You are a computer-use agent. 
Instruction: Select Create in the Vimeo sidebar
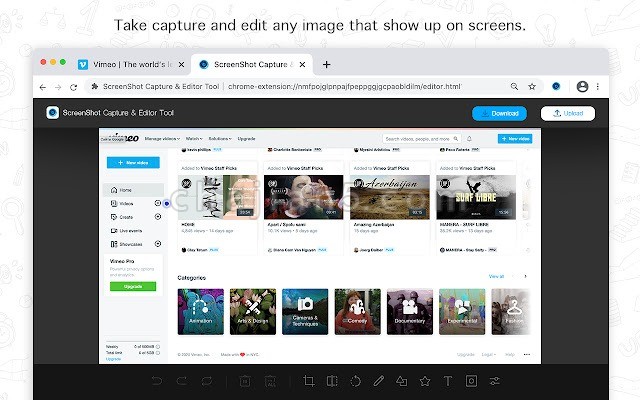point(122,217)
